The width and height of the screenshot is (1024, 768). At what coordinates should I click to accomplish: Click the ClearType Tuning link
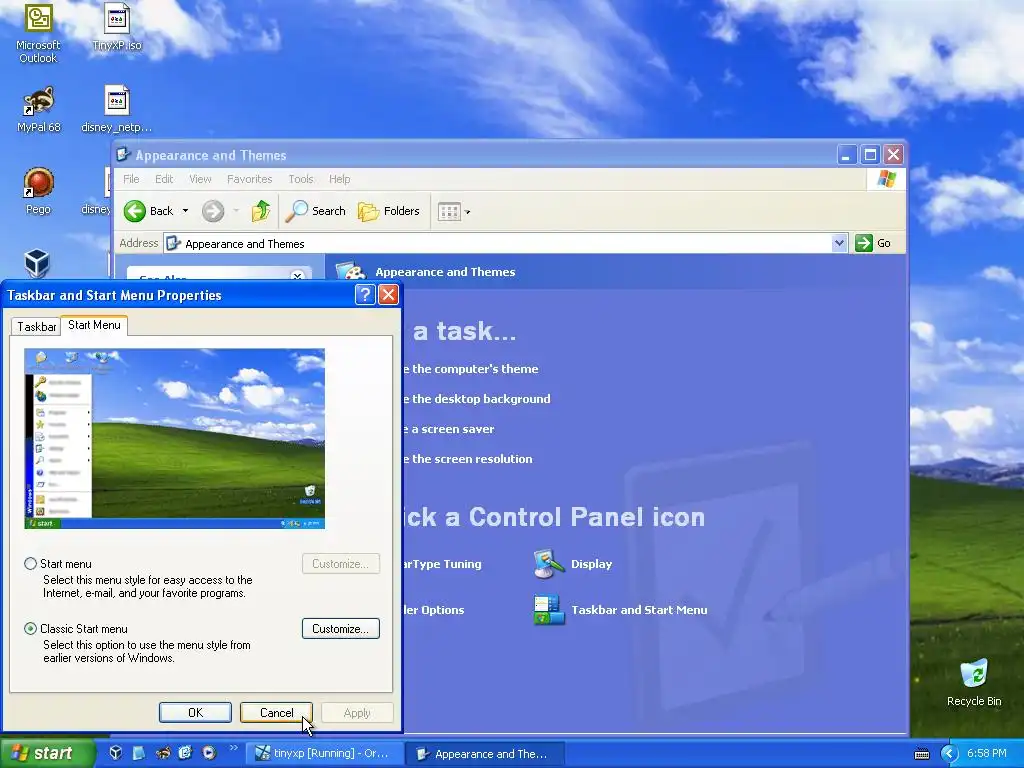[x=442, y=564]
